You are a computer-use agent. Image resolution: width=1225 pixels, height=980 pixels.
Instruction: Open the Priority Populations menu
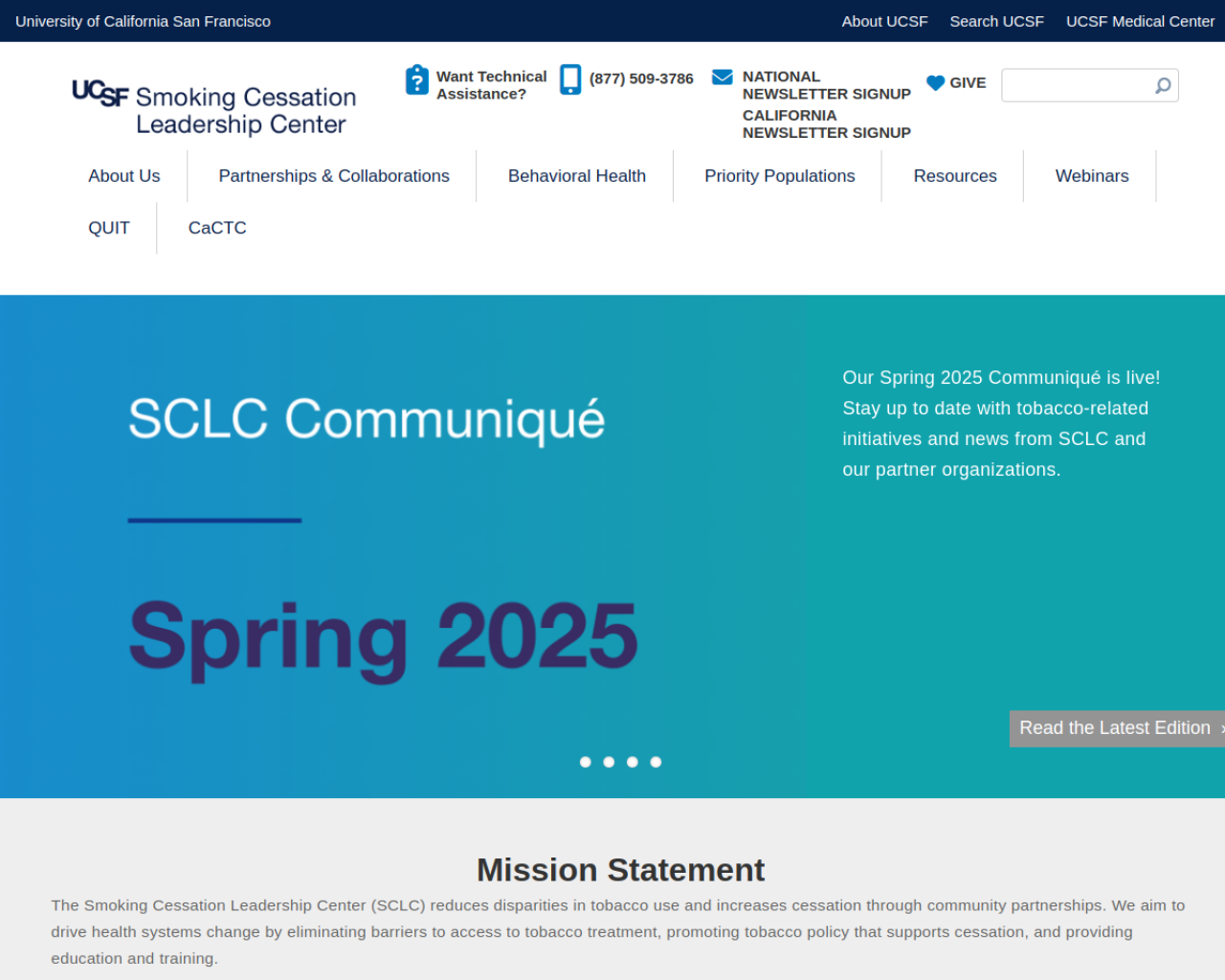pyautogui.click(x=780, y=176)
